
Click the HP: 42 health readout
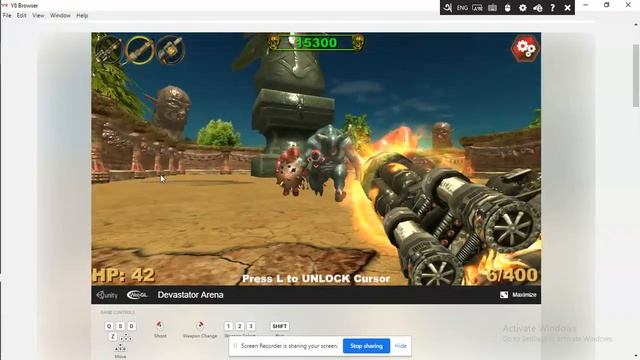[x=124, y=275]
